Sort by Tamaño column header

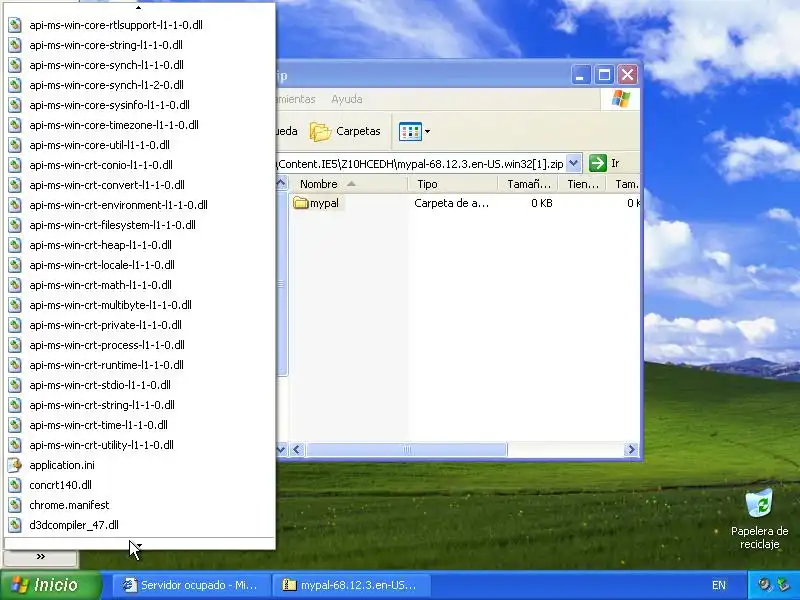point(528,184)
